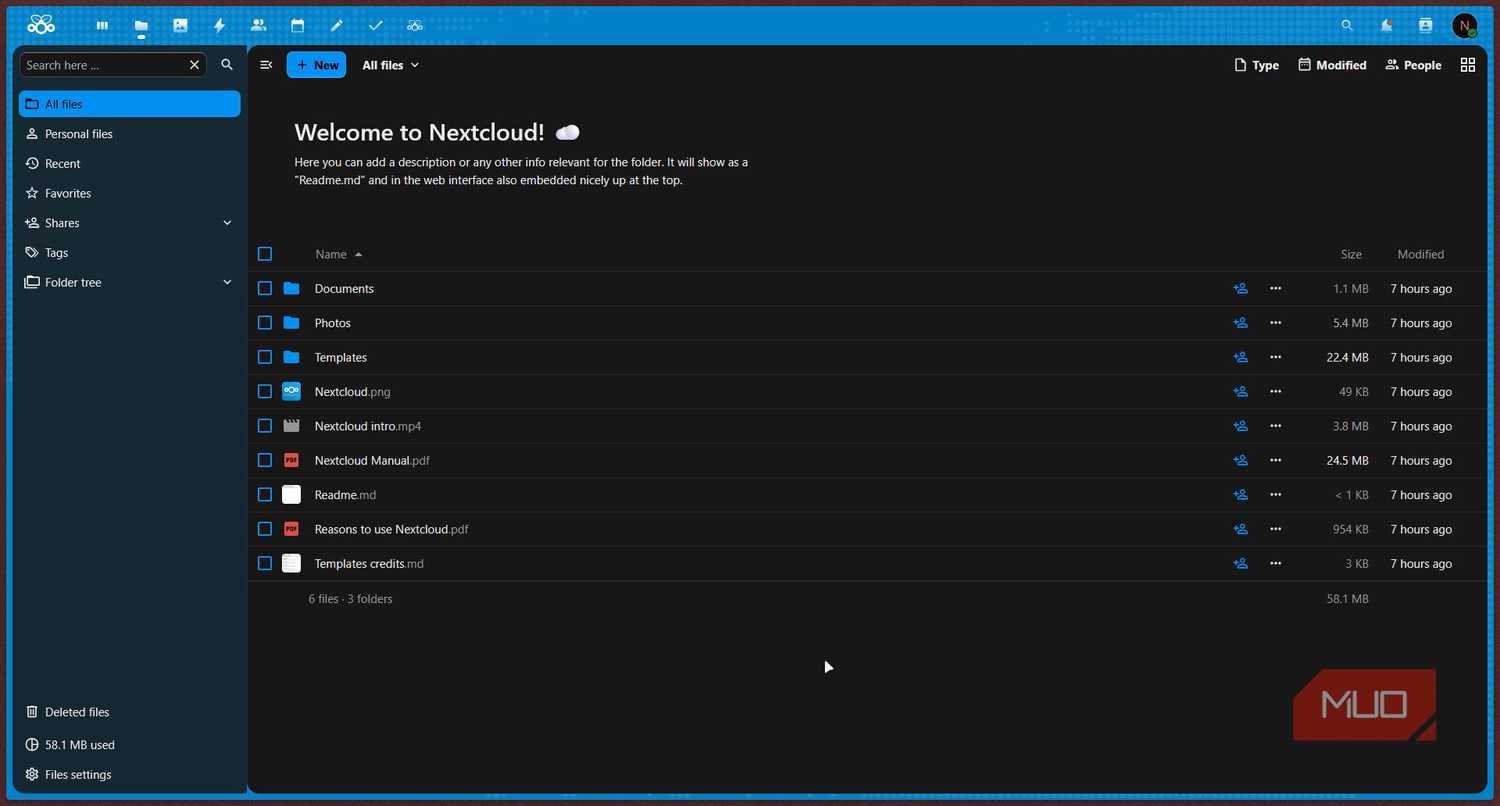This screenshot has width=1500, height=806.
Task: Expand the Folder tree chevron
Action: pos(227,283)
